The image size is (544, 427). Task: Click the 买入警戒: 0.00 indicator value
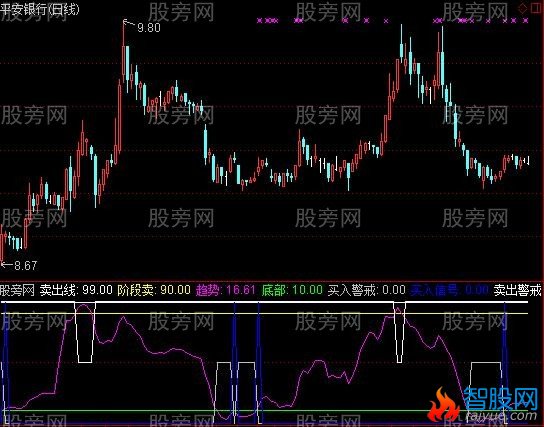tap(367, 290)
